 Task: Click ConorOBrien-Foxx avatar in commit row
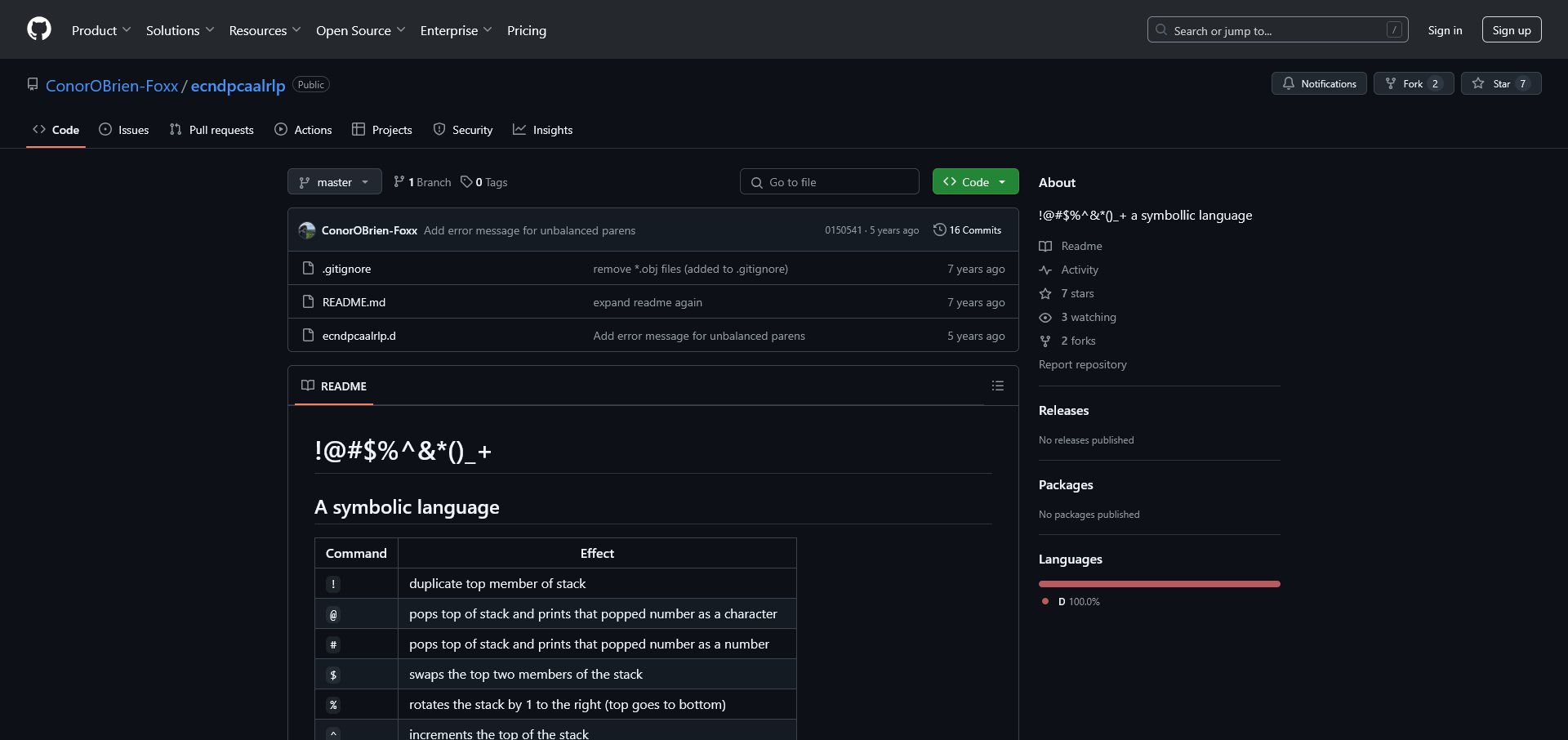click(307, 230)
